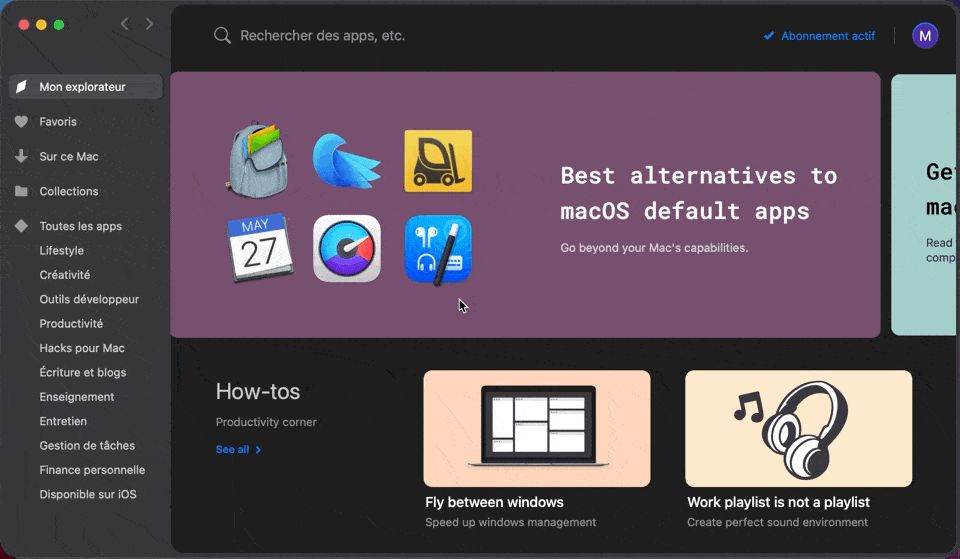Click the Toutes les apps diamond icon
Viewport: 960px width, 559px height.
(x=21, y=226)
